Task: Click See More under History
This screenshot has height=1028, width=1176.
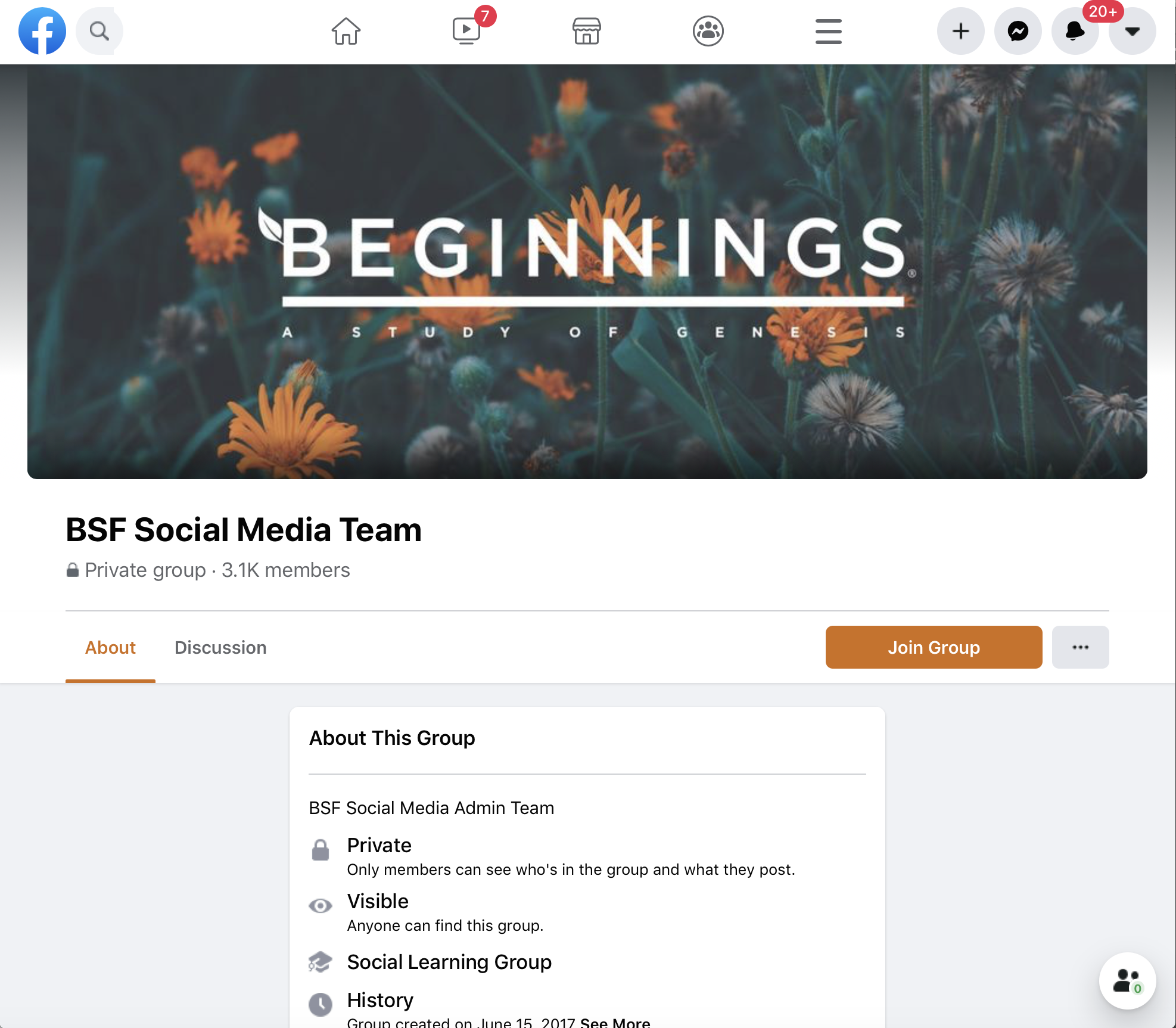Action: pos(615,1022)
